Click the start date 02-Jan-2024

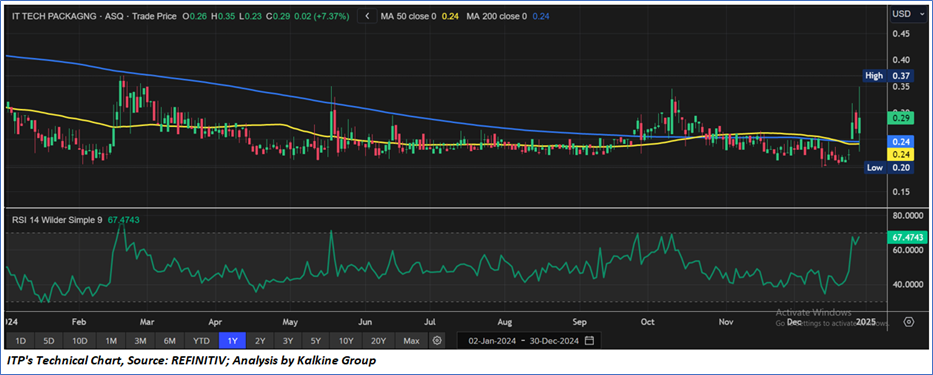click(491, 340)
